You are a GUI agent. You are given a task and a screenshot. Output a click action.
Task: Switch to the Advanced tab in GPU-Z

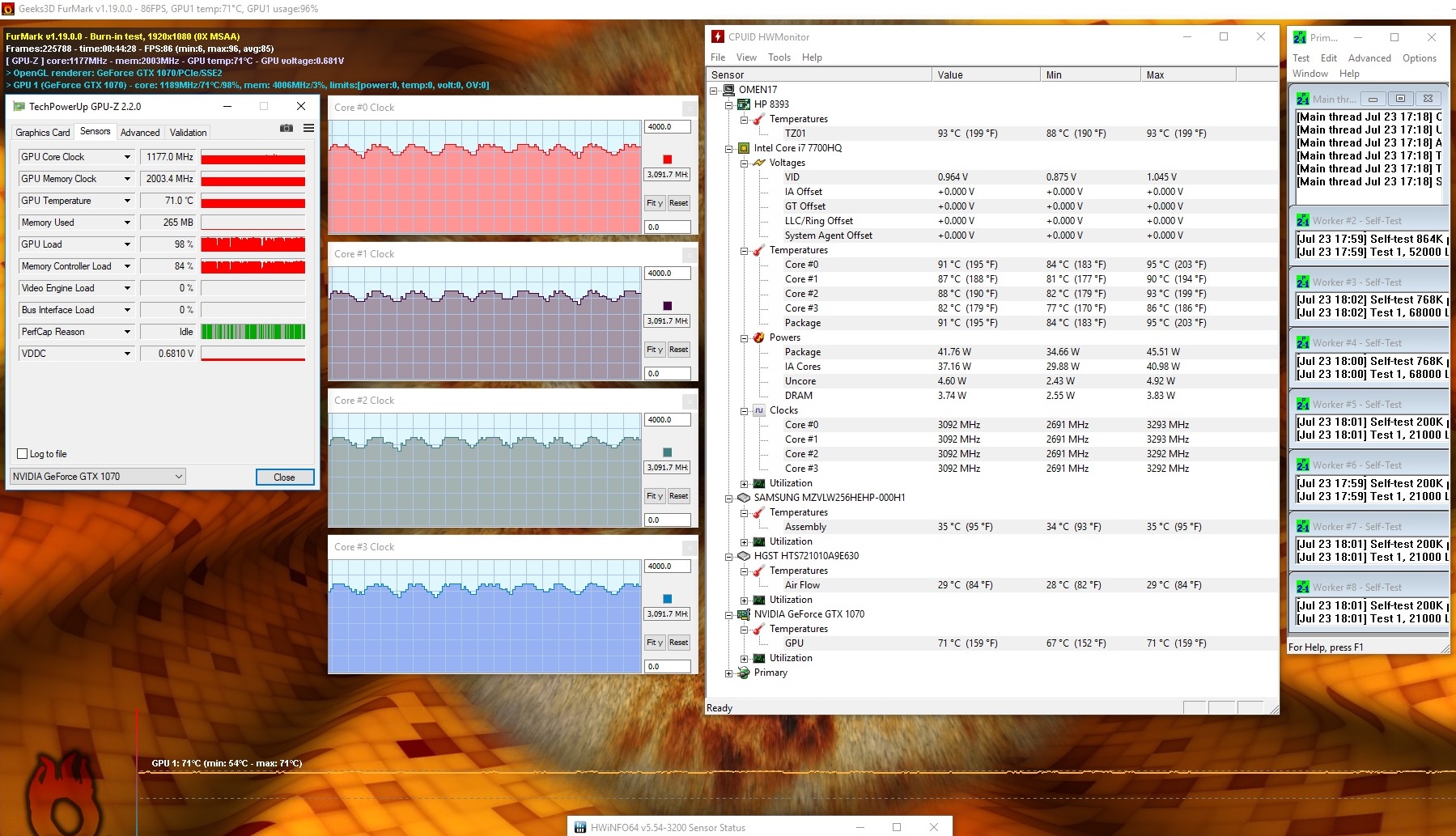(x=140, y=133)
